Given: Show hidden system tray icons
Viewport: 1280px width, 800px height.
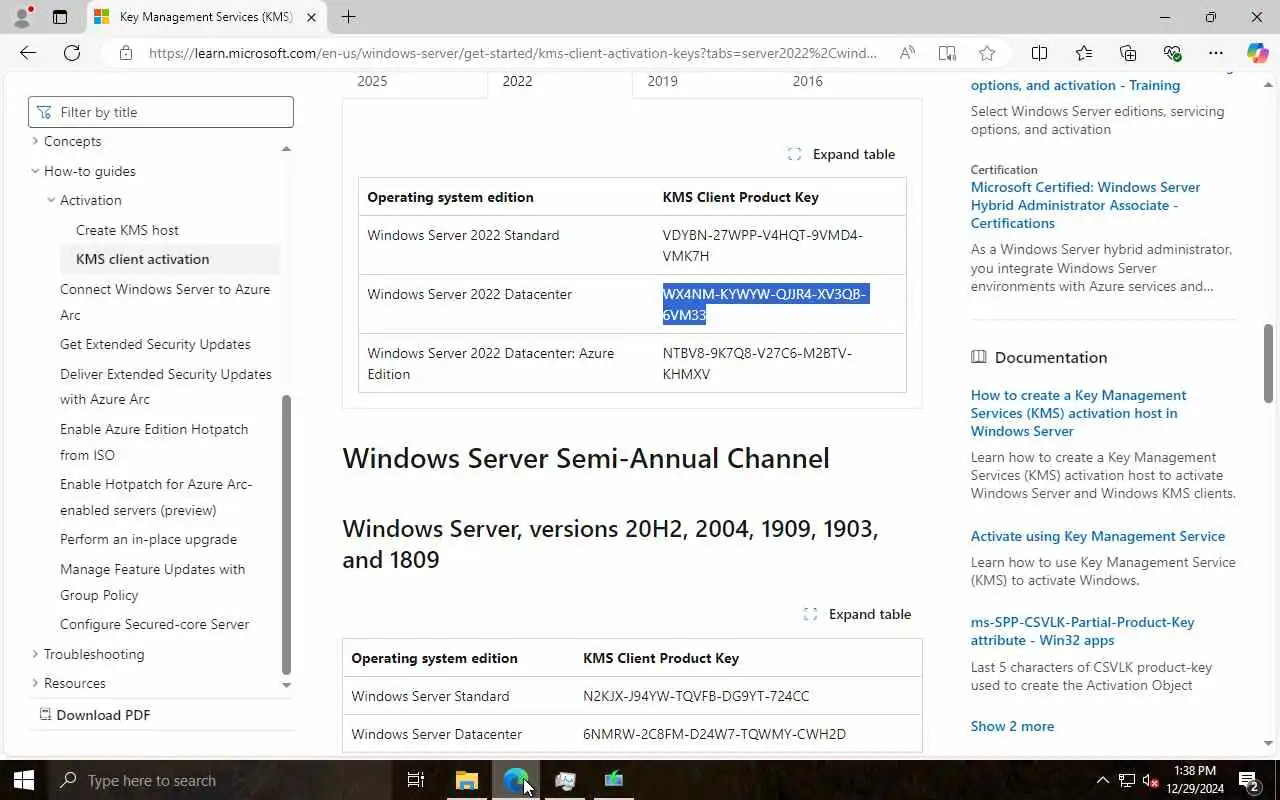Looking at the screenshot, I should 1102,780.
